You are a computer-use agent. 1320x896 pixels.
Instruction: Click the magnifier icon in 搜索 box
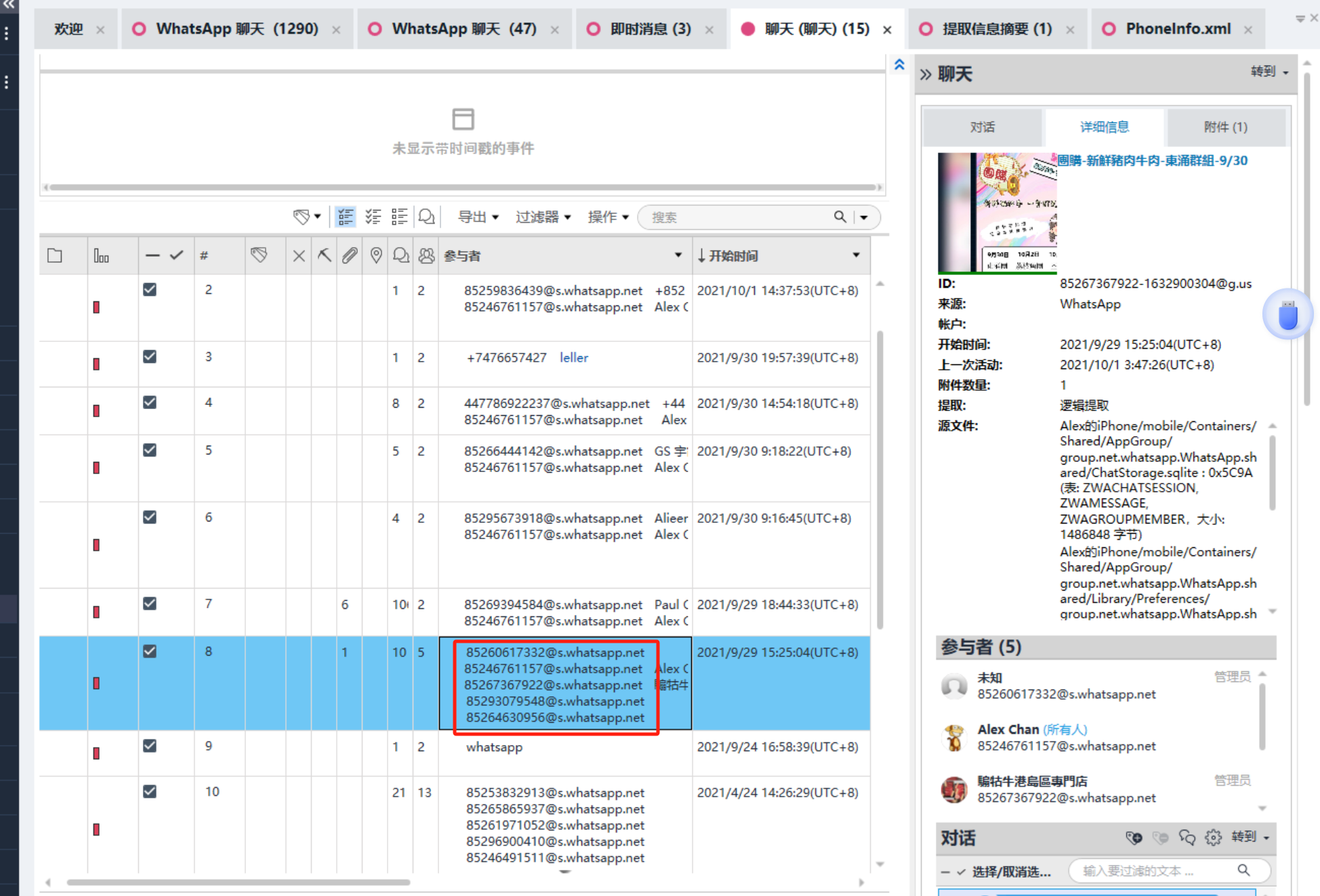point(840,217)
